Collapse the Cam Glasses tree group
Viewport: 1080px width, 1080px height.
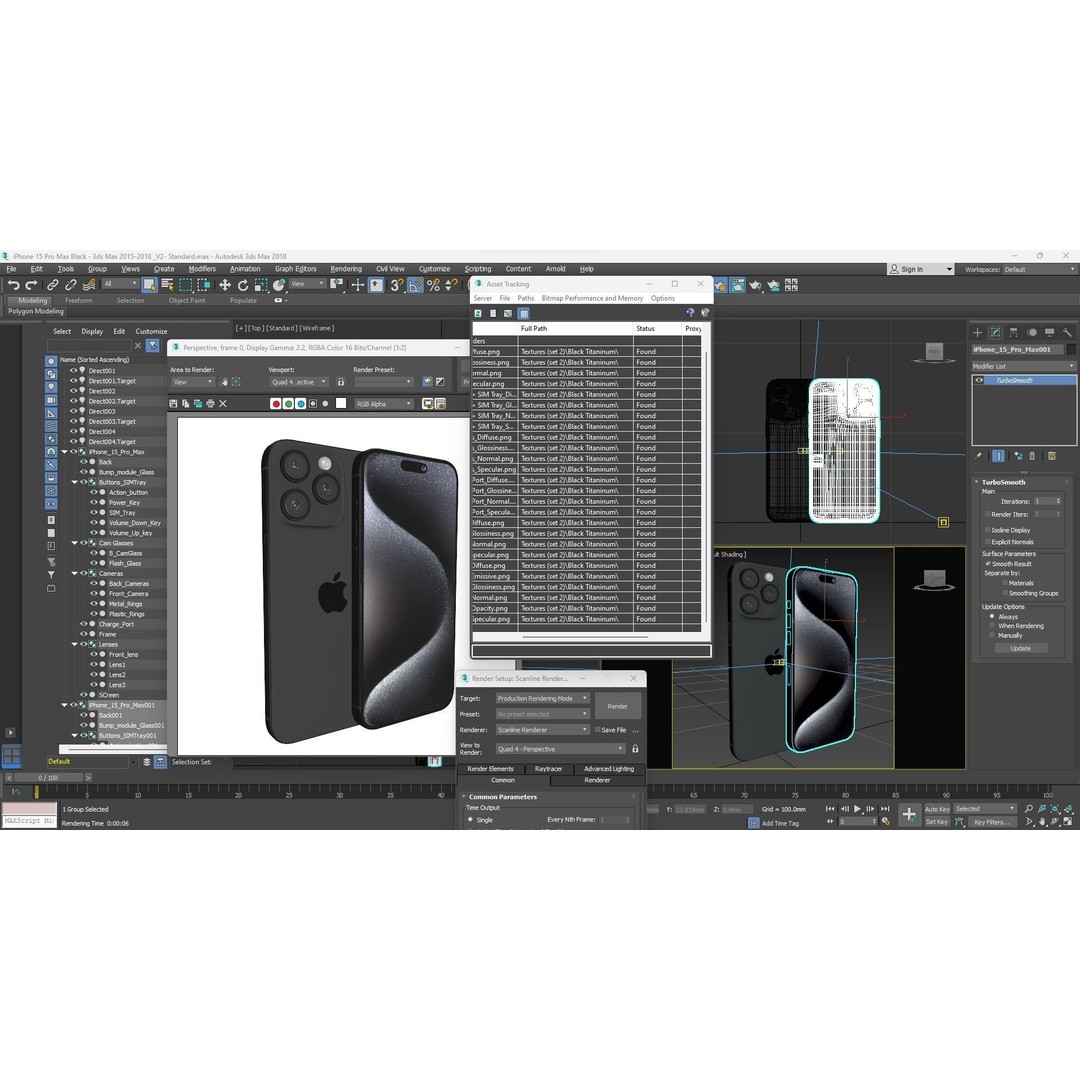[x=74, y=543]
